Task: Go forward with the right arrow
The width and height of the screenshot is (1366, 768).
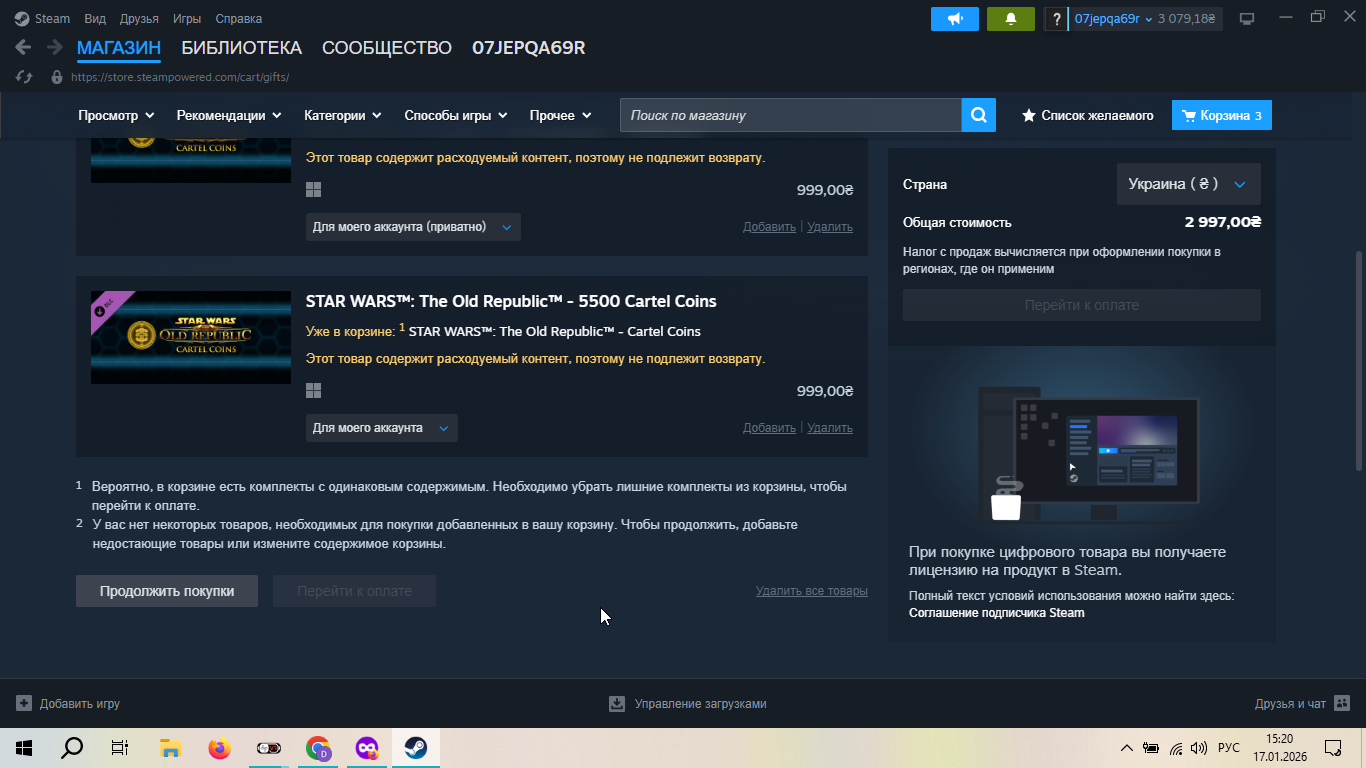Action: pyautogui.click(x=54, y=47)
